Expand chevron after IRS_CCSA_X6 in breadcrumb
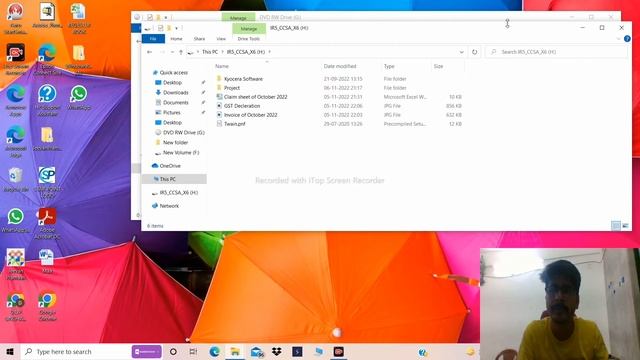The image size is (640, 360). click(269, 52)
